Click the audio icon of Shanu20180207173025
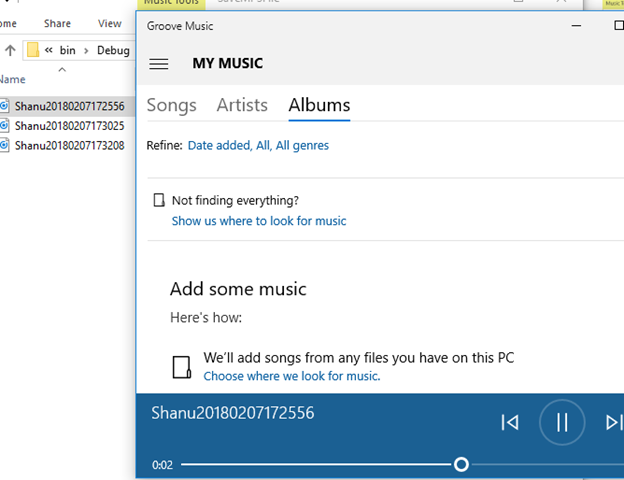Screen dimensions: 624x480 [4, 126]
